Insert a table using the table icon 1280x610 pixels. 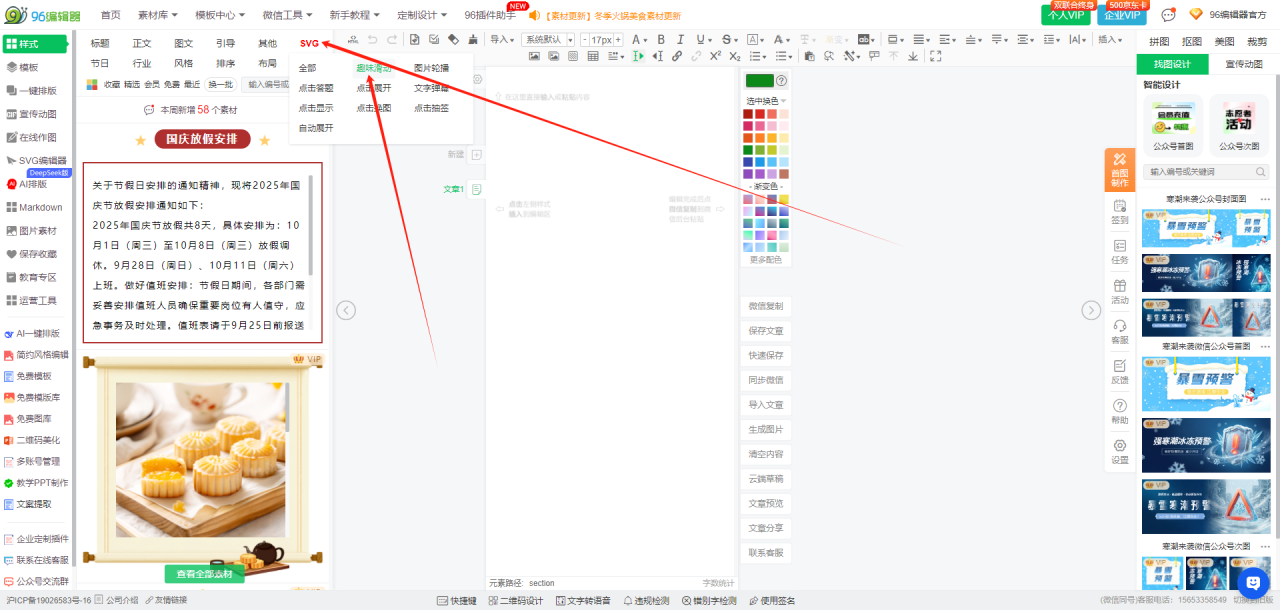593,56
